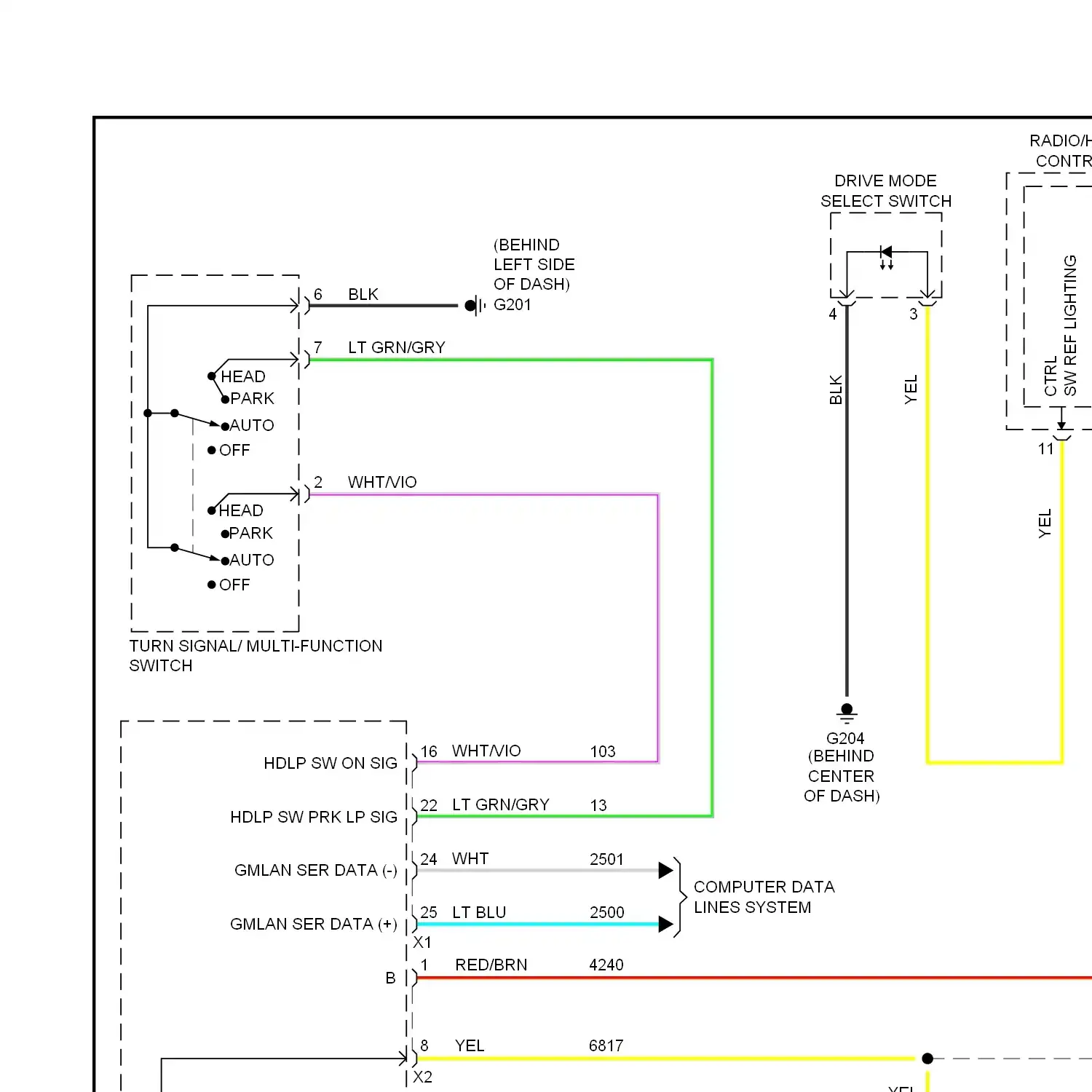Click the G204 ground symbol
Viewport: 1092px width, 1092px height.
pyautogui.click(x=847, y=713)
